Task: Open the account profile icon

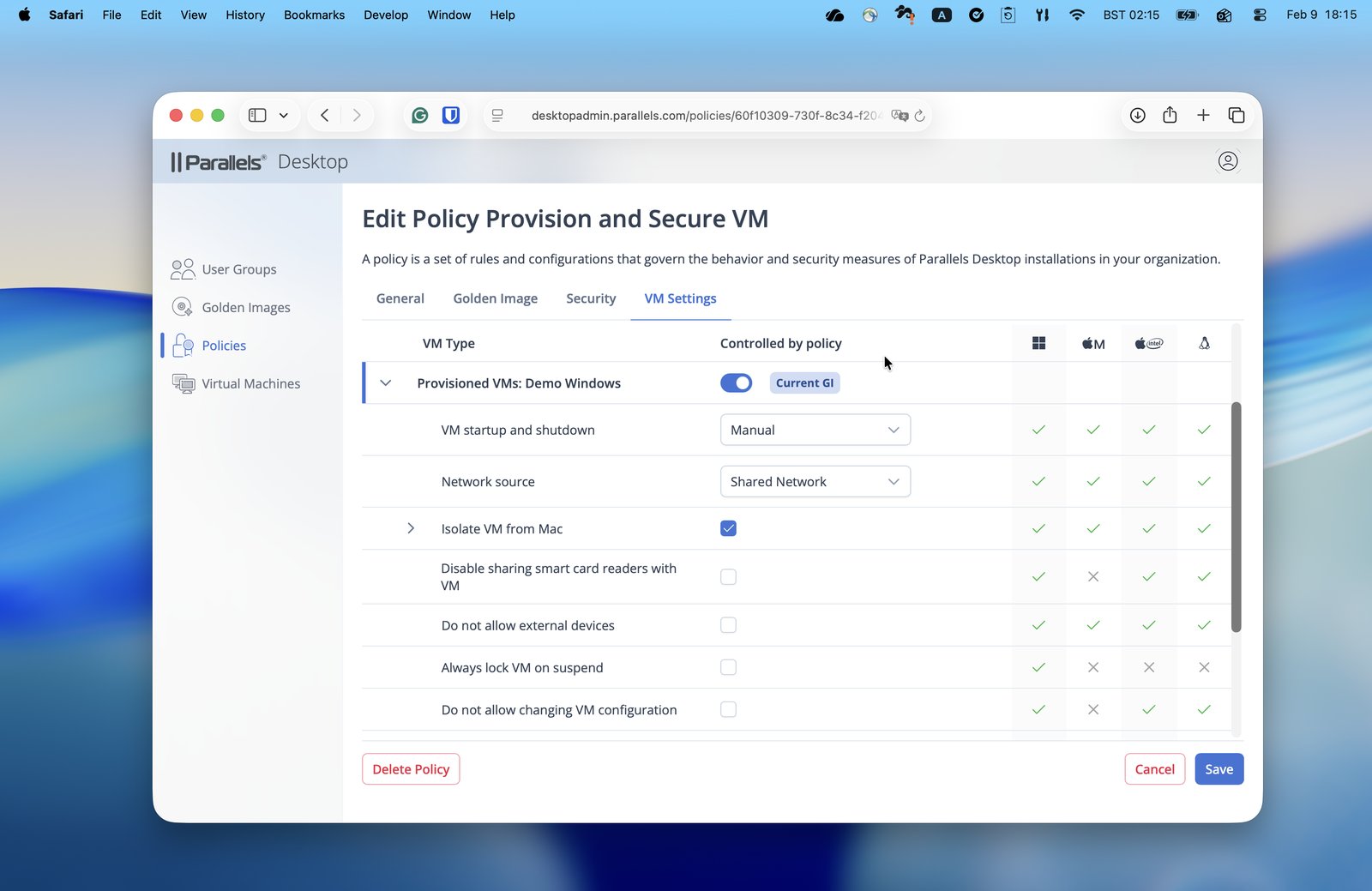Action: click(x=1228, y=161)
